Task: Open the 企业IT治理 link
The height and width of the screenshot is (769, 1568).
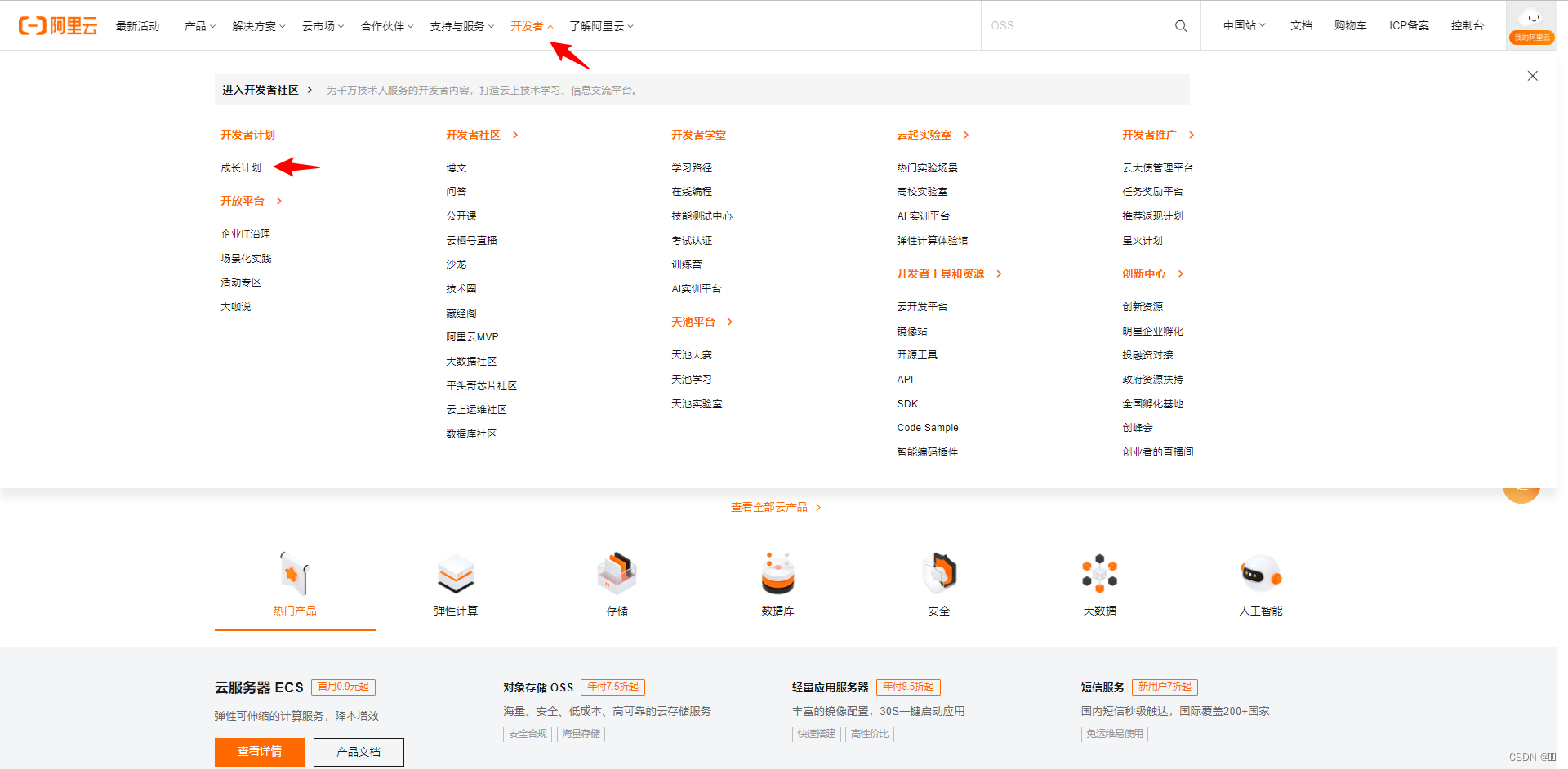Action: click(245, 234)
